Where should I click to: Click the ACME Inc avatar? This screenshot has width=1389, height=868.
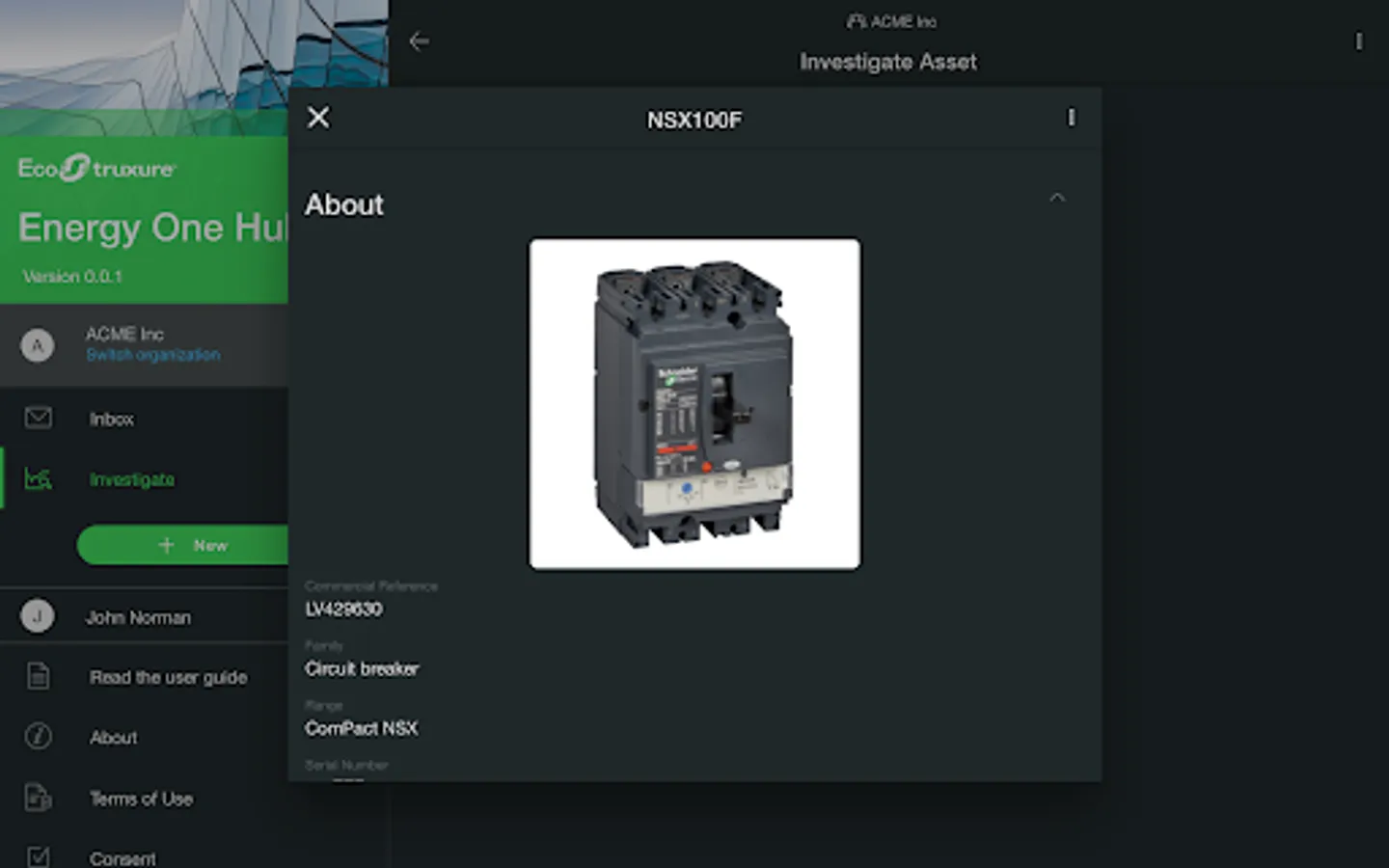[38, 345]
